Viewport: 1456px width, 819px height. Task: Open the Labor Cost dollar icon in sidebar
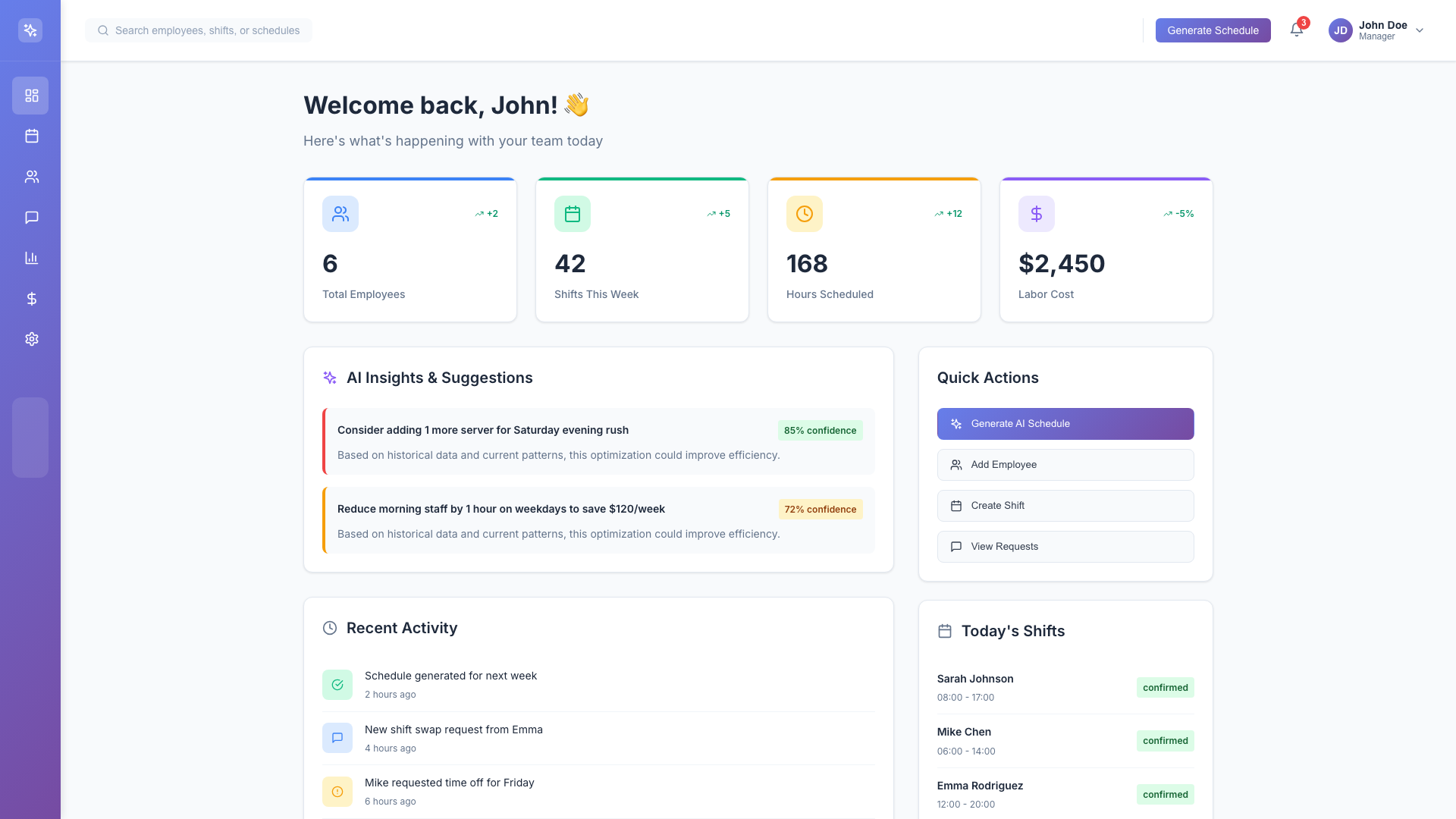point(31,299)
